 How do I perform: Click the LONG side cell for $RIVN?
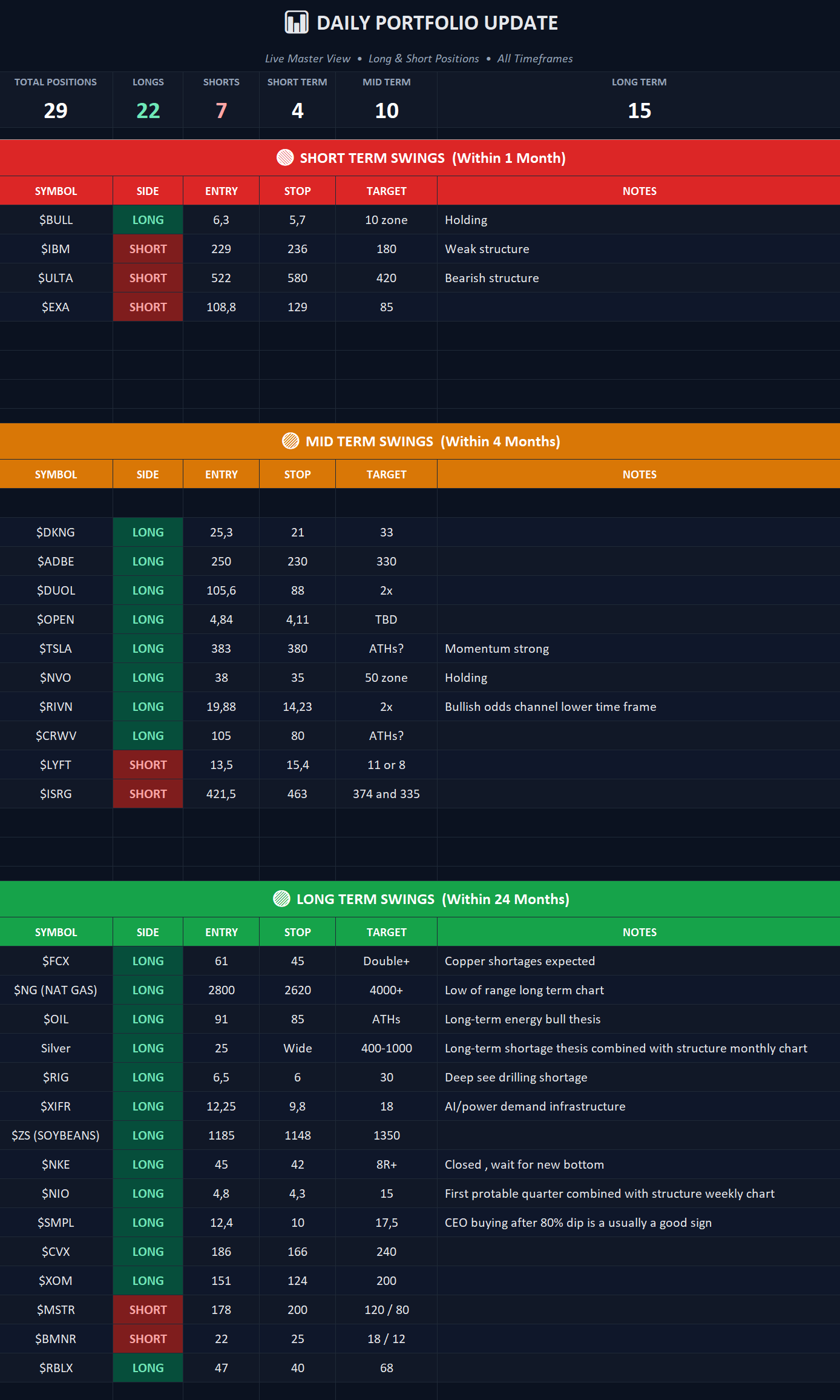148,707
